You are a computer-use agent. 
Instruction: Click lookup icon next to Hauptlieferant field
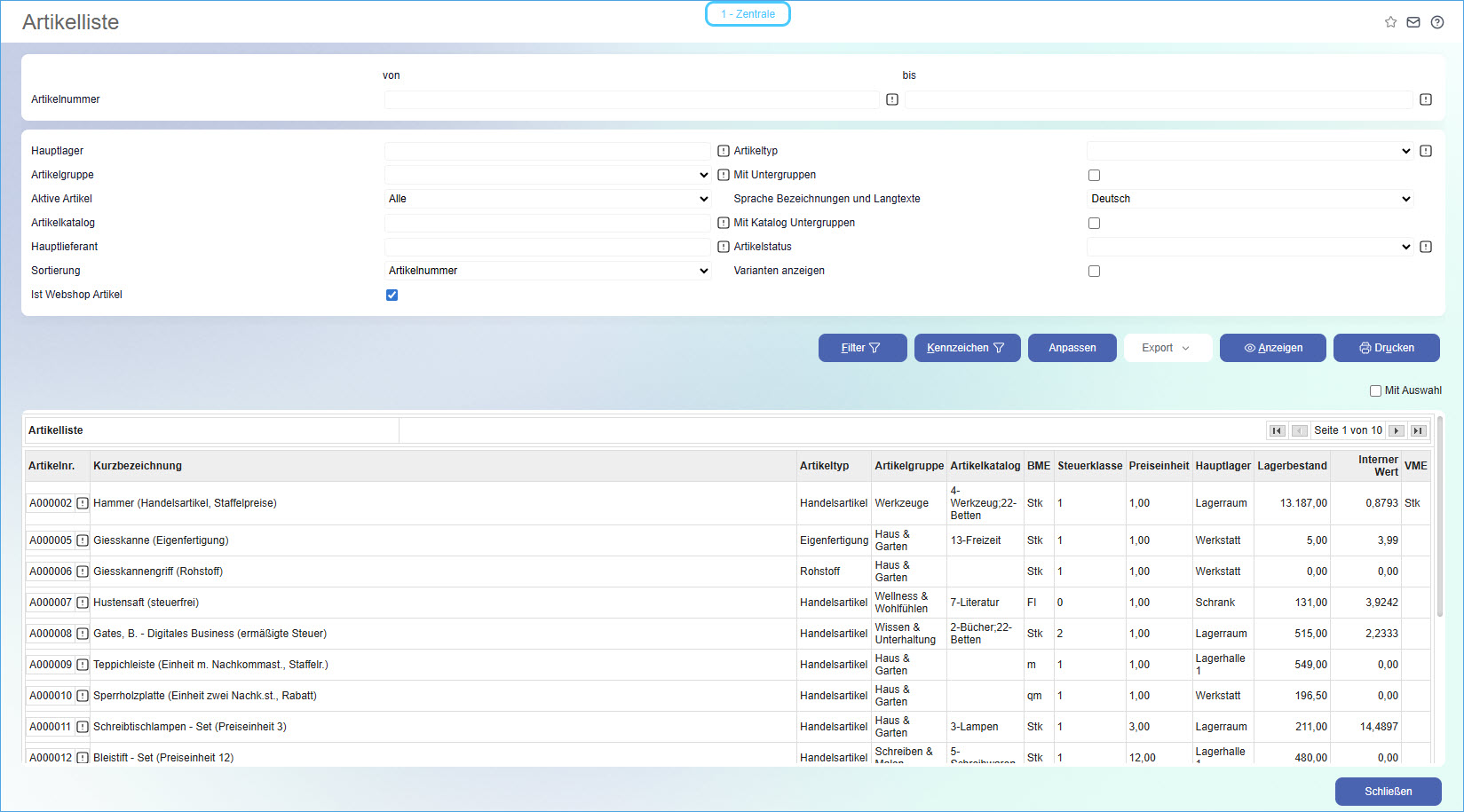coord(724,247)
